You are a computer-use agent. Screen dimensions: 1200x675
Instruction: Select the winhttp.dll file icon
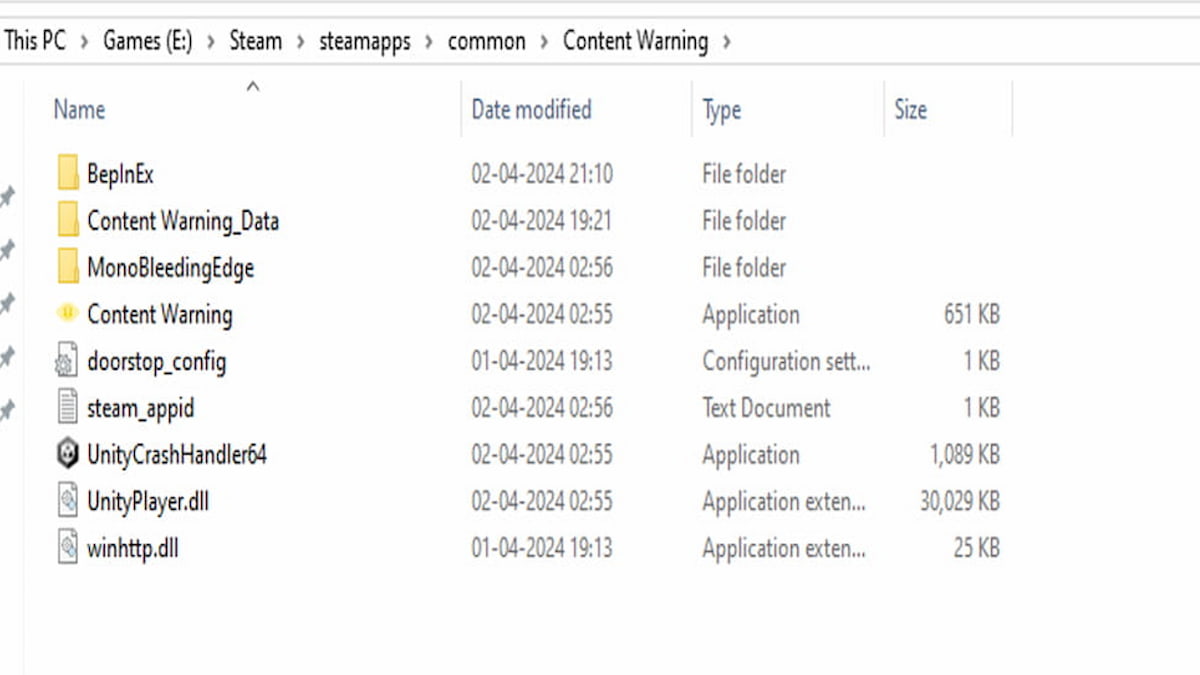point(67,548)
